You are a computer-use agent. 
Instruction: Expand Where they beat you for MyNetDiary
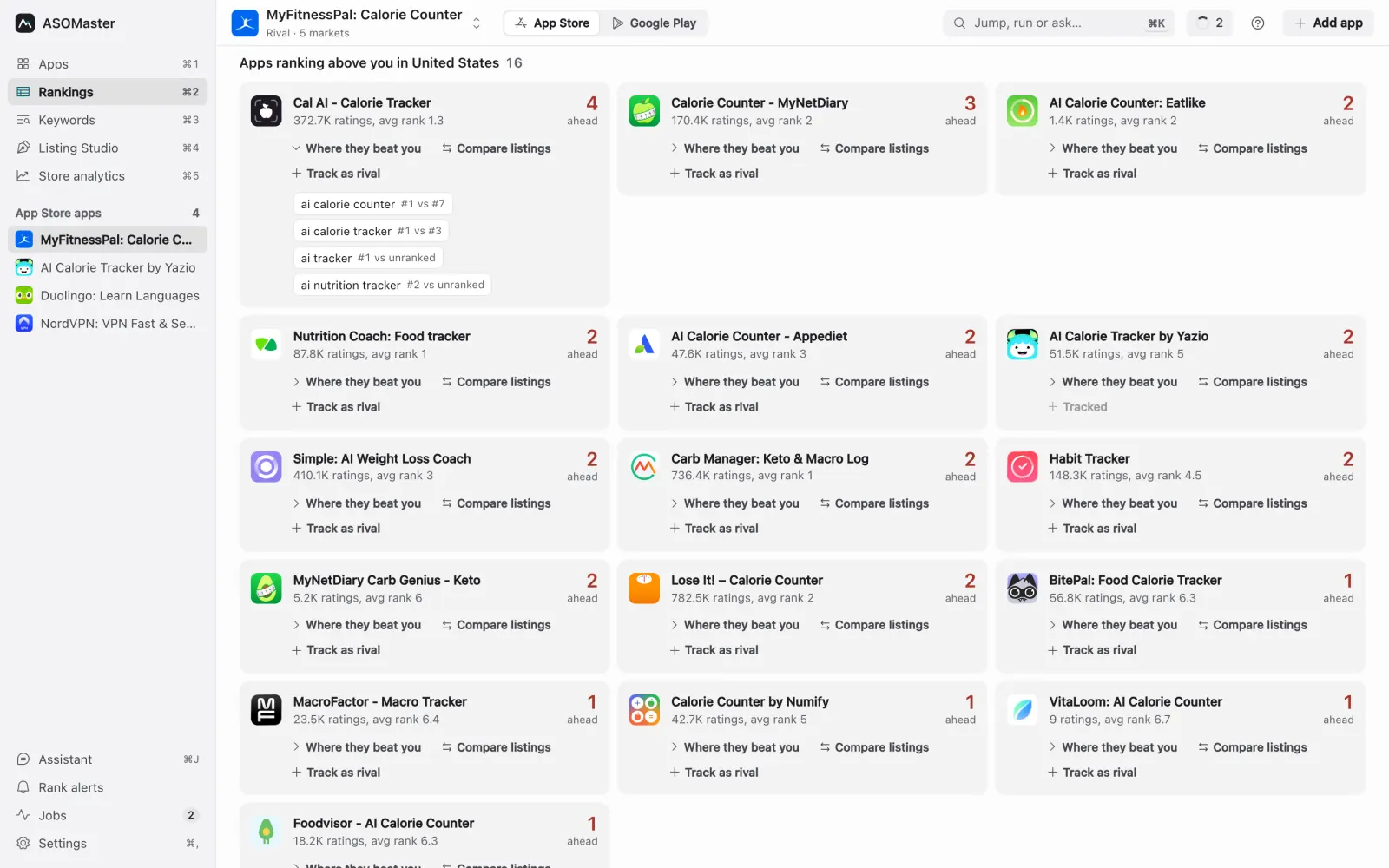pos(734,148)
